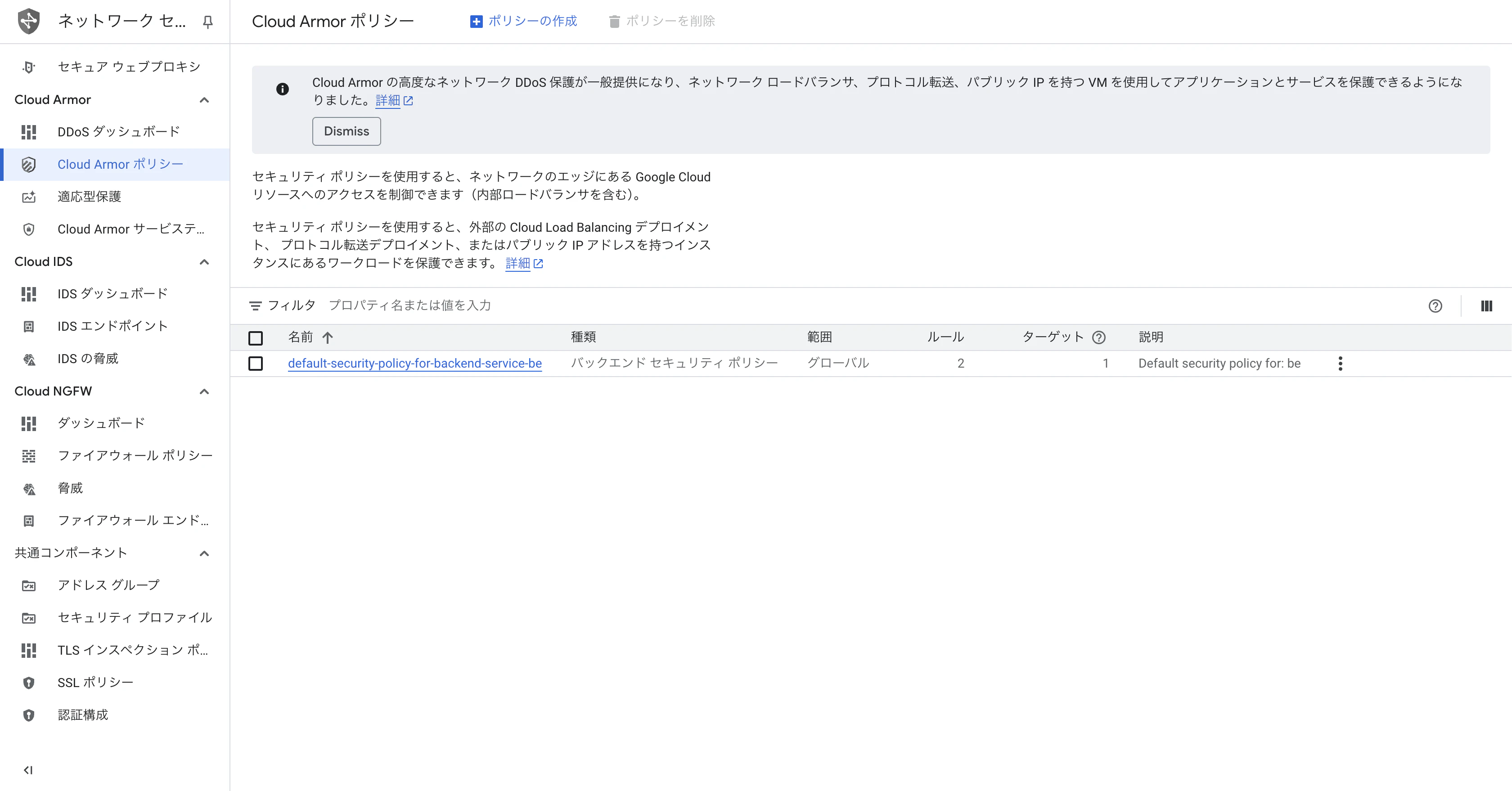Viewport: 1512px width, 791px height.
Task: Click ポリシーを削除 button
Action: [x=661, y=21]
